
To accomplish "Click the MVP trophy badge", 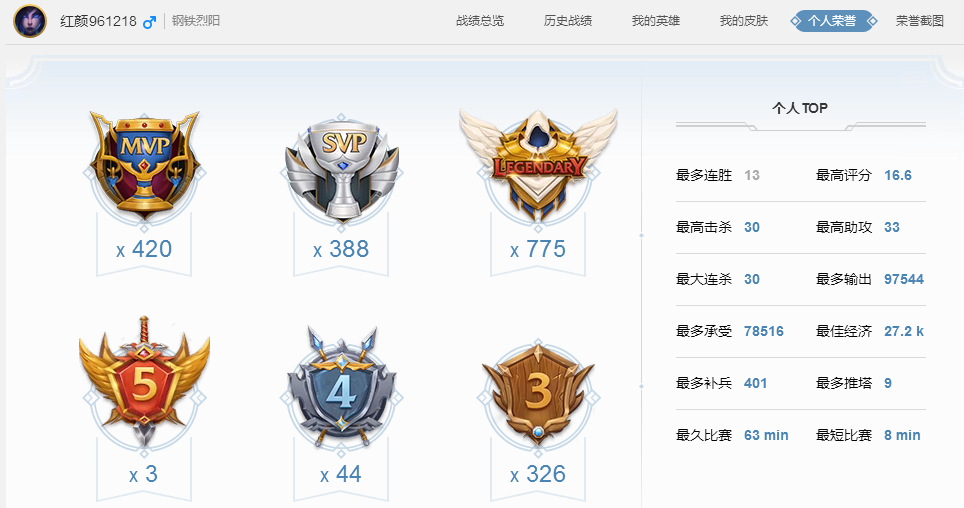I will pos(144,165).
